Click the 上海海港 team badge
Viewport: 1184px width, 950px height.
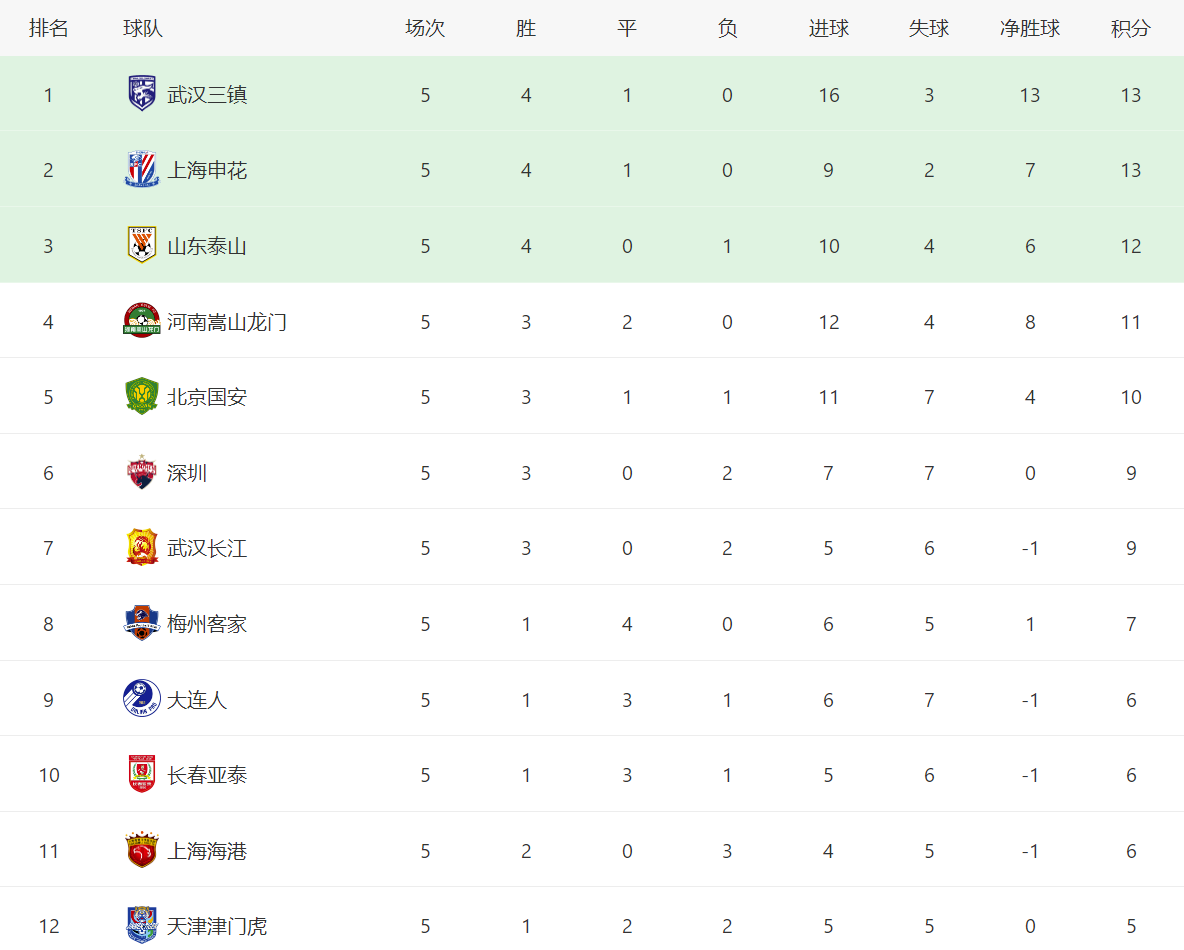pos(141,850)
